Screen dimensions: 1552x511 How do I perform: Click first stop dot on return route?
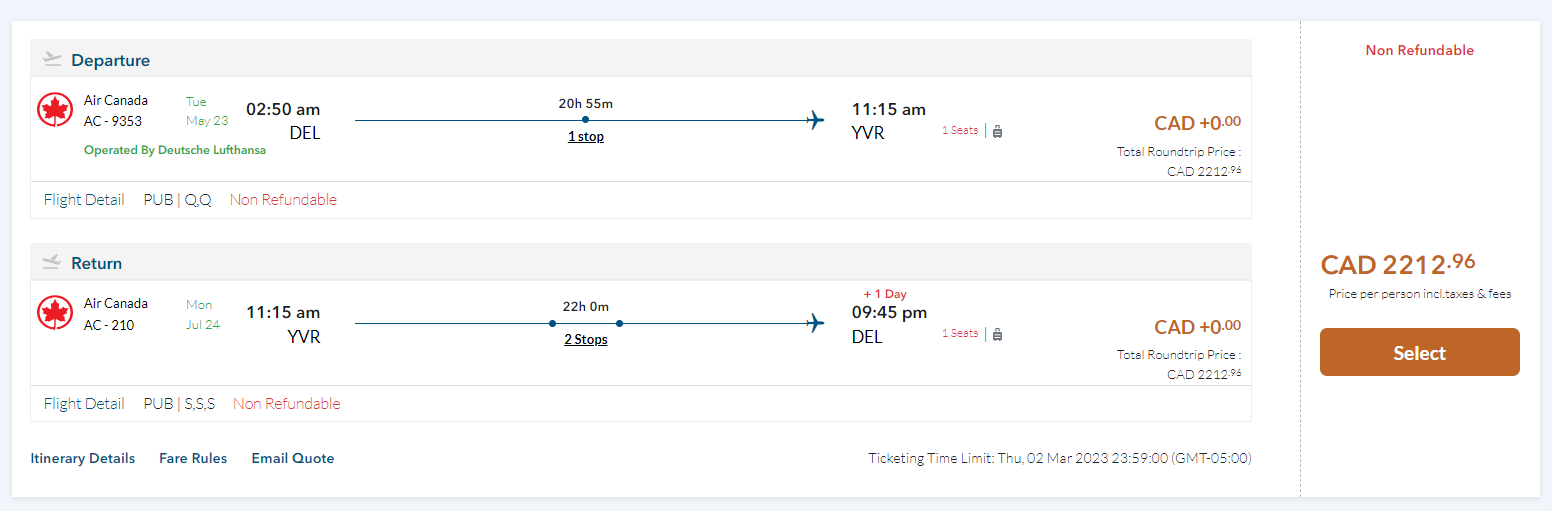[552, 323]
